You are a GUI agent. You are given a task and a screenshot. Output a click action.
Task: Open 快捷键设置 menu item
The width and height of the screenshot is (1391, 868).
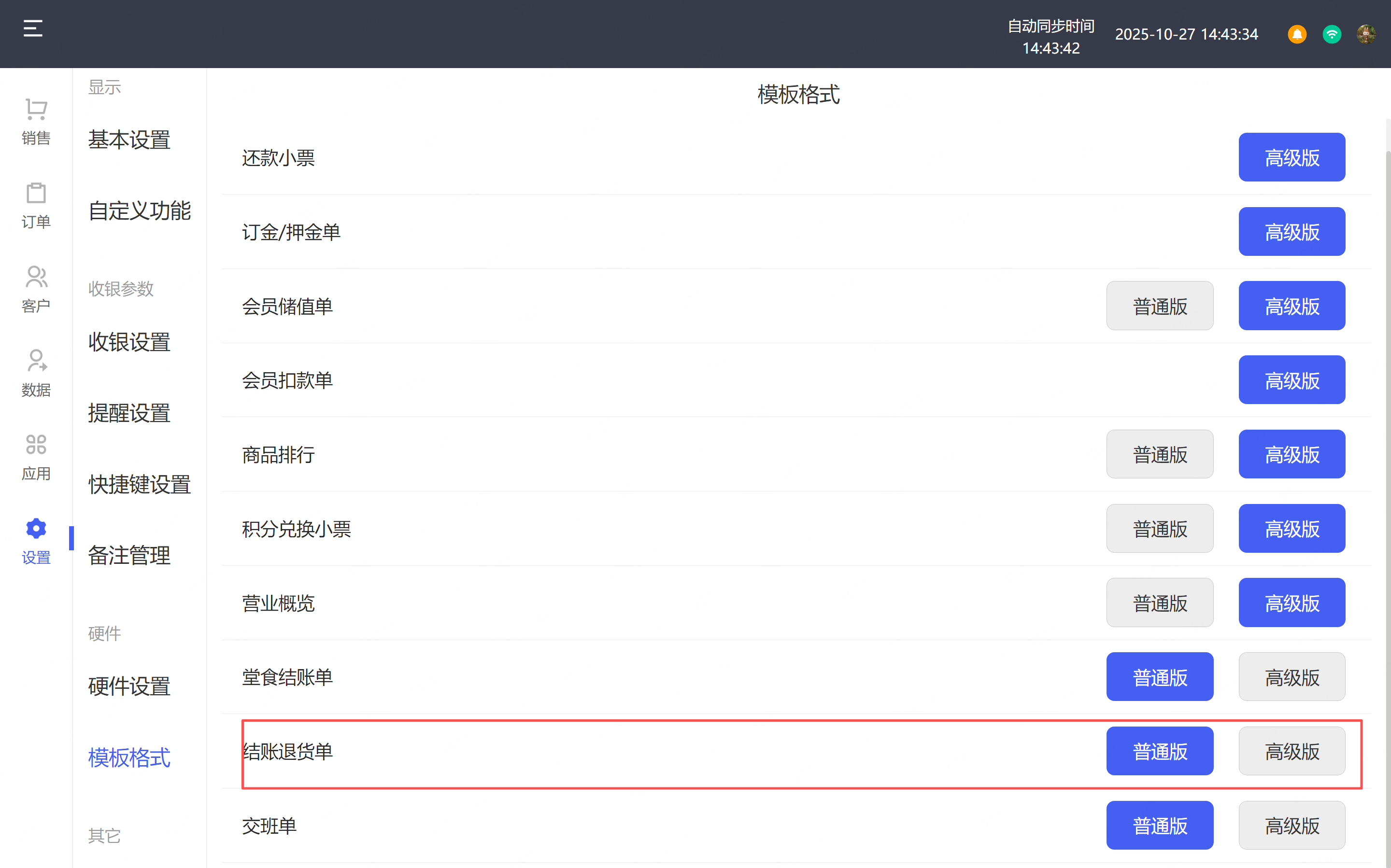click(x=140, y=485)
